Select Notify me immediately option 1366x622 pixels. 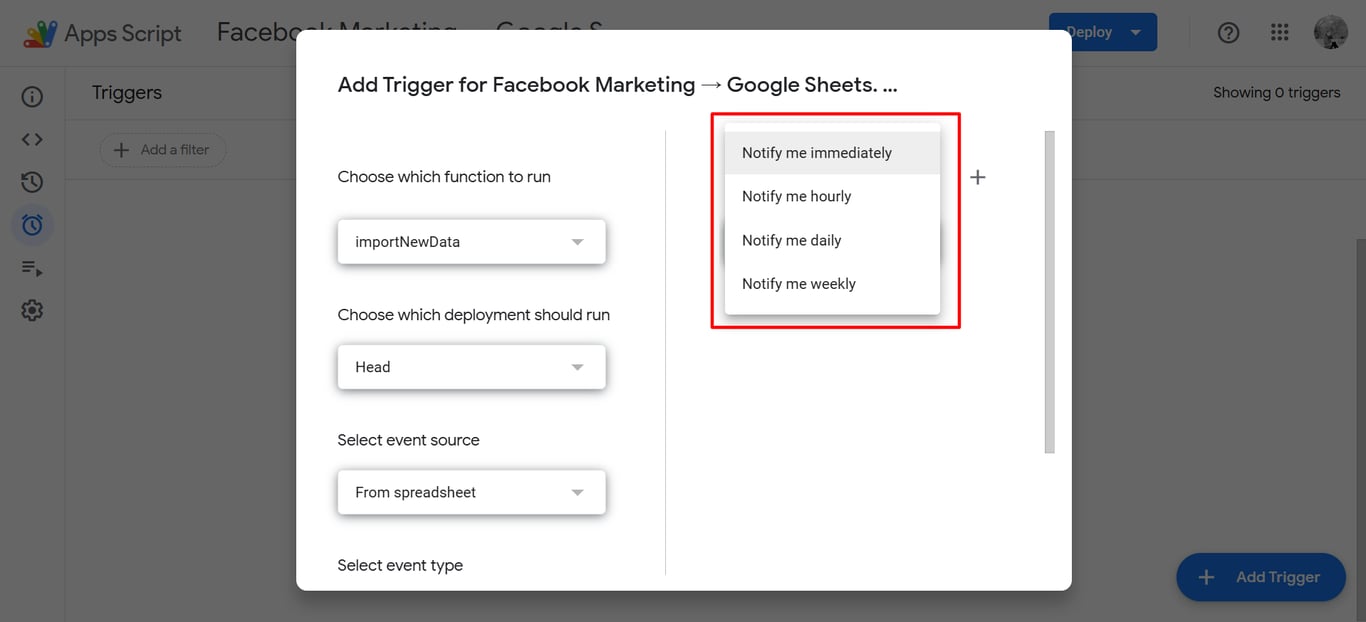tap(832, 153)
